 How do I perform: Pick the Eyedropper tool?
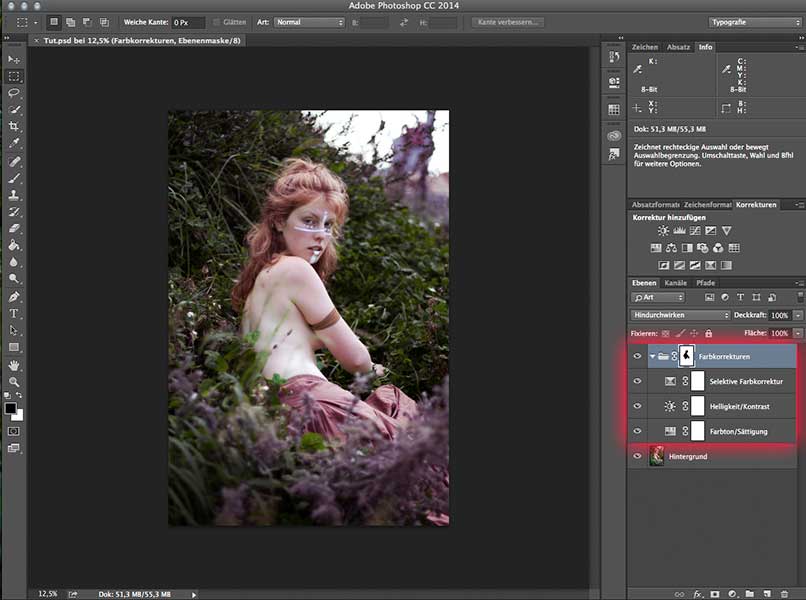14,144
